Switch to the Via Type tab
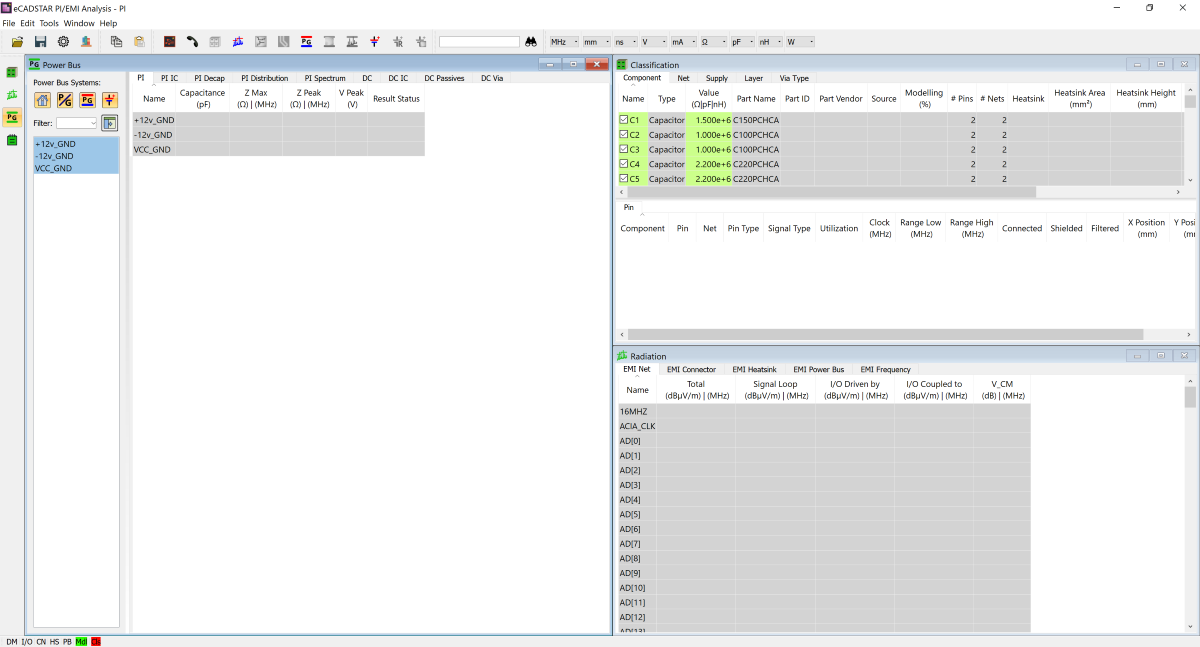The width and height of the screenshot is (1200, 647). pos(794,78)
